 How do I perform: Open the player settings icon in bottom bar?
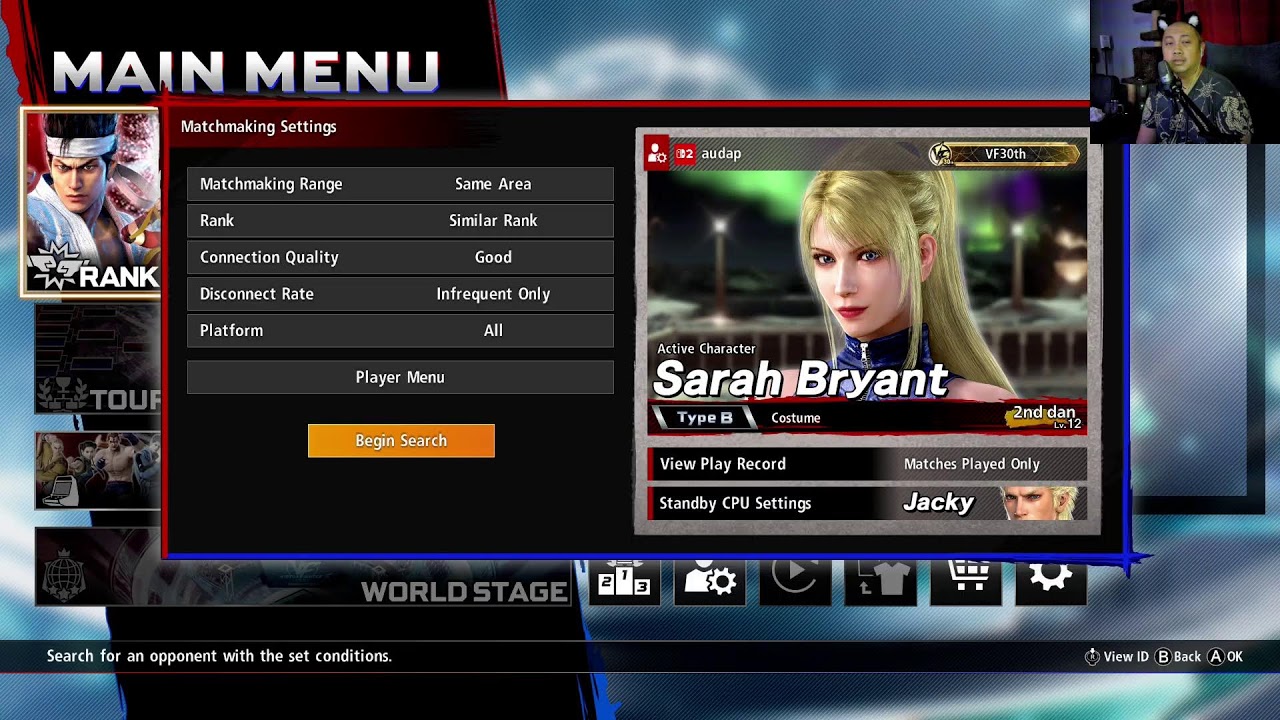tap(710, 580)
